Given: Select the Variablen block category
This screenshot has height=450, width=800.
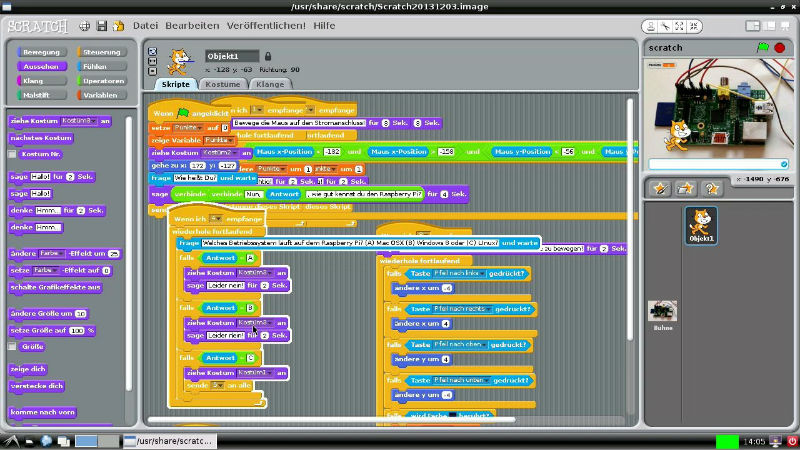Looking at the screenshot, I should (101, 95).
